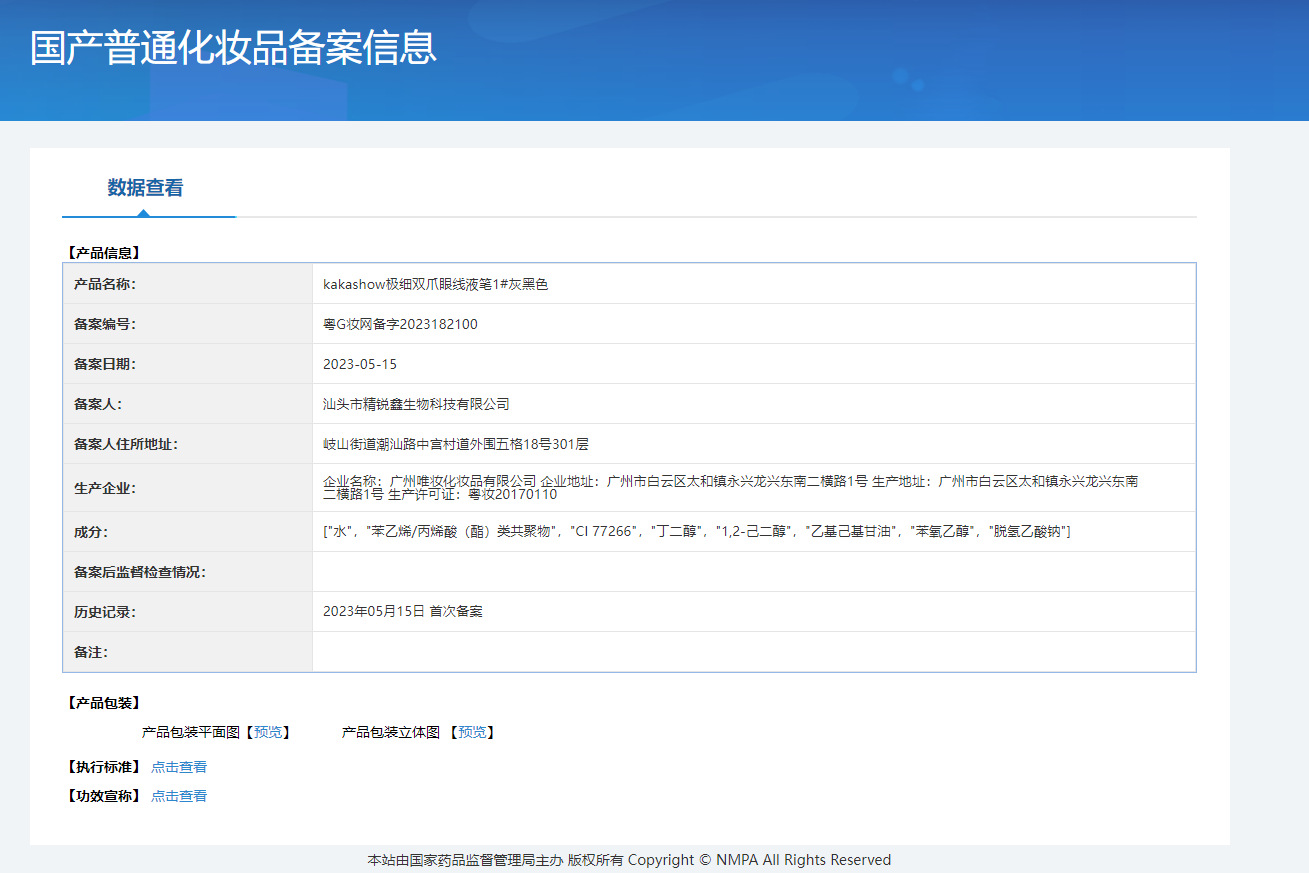Viewport: 1309px width, 873px height.
Task: Click the 生产企业 details text
Action: pos(730,488)
